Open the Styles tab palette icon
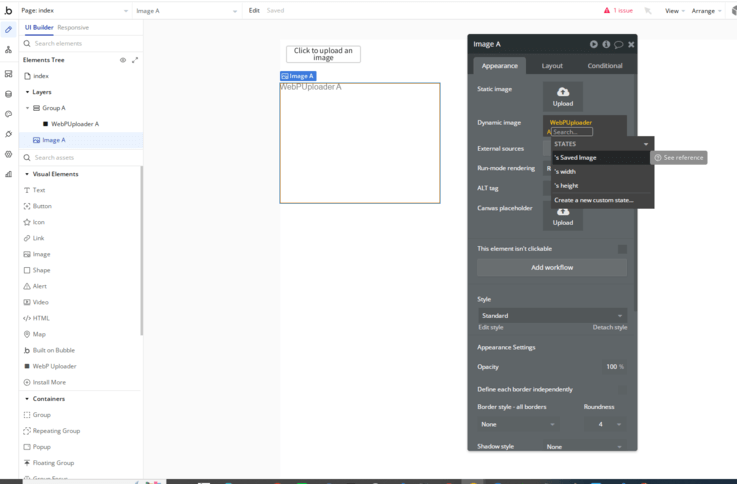Image resolution: width=737 pixels, height=484 pixels. pos(8,114)
